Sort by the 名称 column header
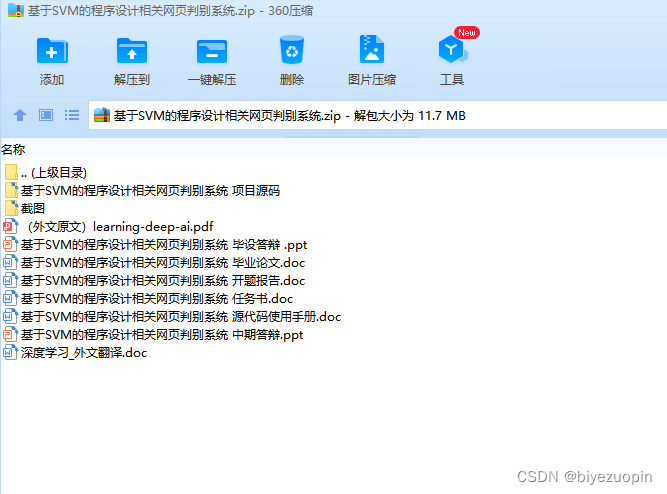This screenshot has width=667, height=494. click(x=13, y=149)
